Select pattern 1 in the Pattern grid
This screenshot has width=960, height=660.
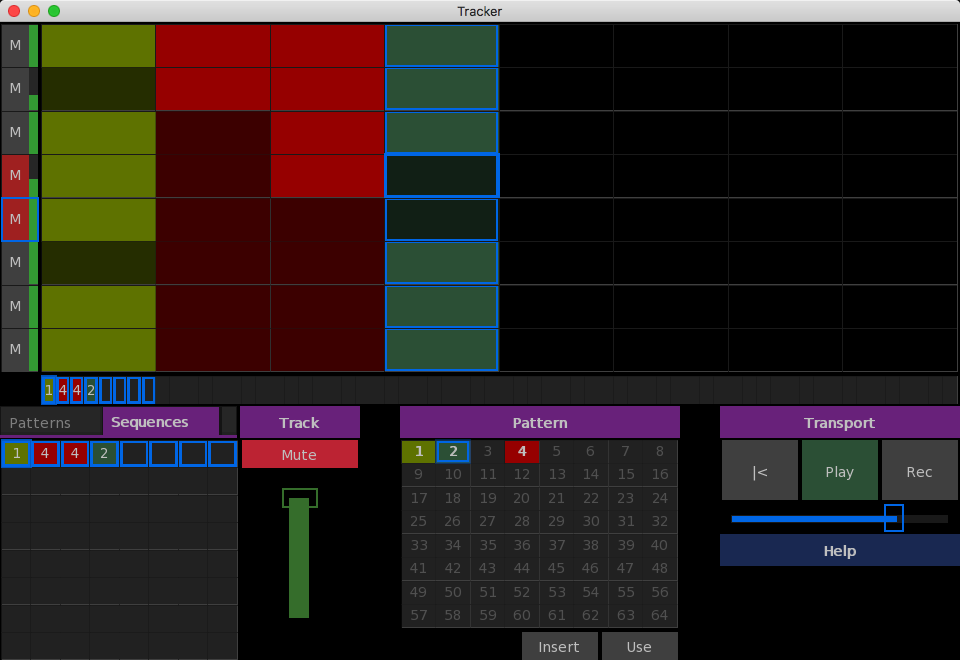(419, 452)
